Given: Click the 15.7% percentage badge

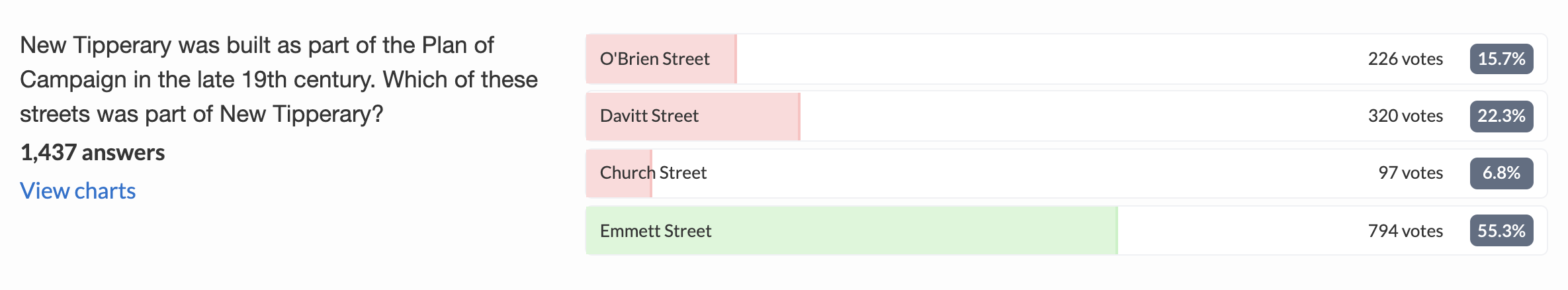Looking at the screenshot, I should tap(1501, 59).
